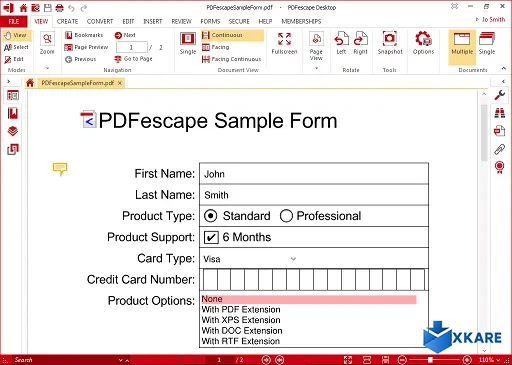Click Page Preview in Navigation group
Image resolution: width=512 pixels, height=365 pixels.
click(86, 47)
